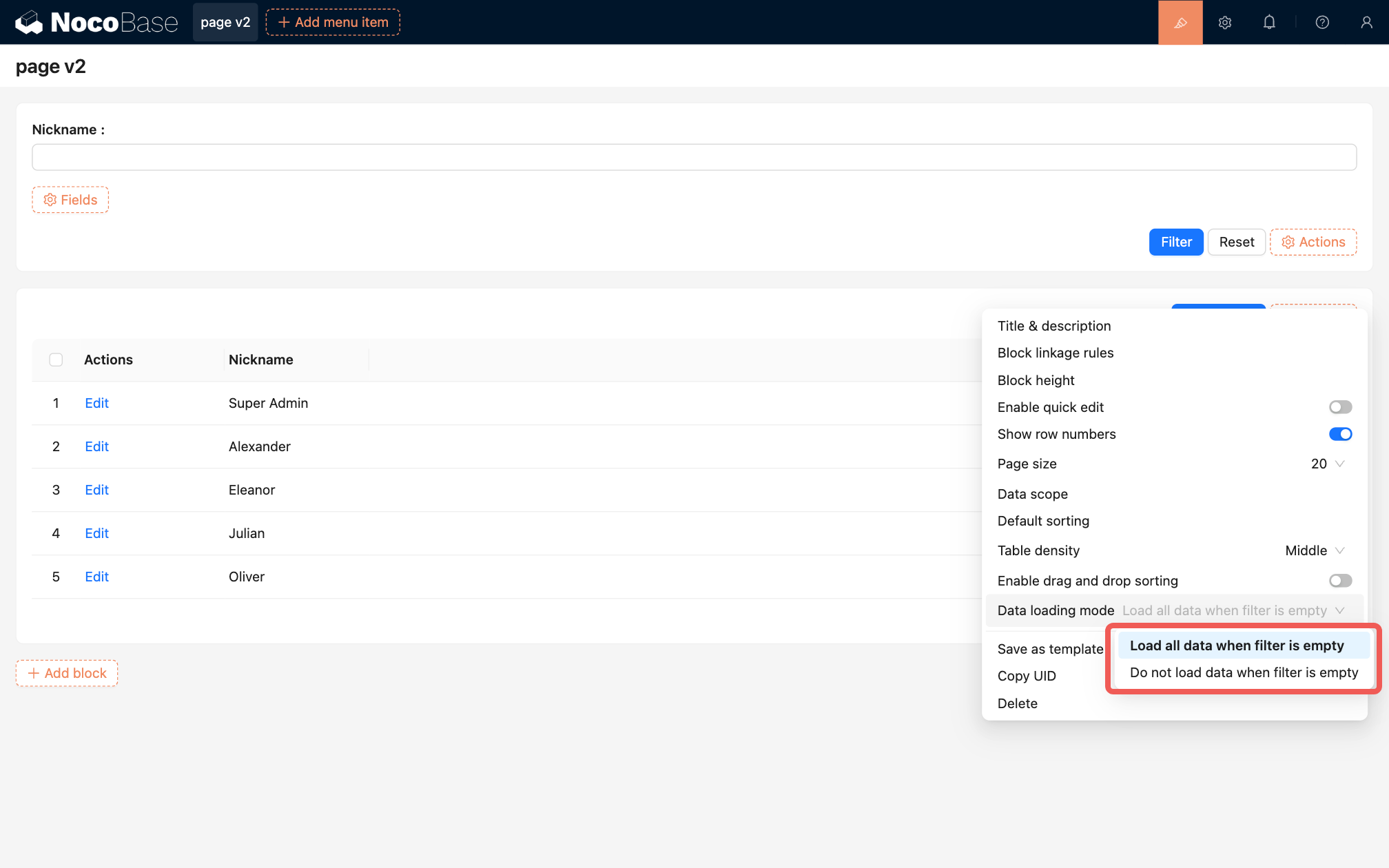This screenshot has height=868, width=1389.
Task: Turn off Show row numbers switch
Action: [1340, 434]
